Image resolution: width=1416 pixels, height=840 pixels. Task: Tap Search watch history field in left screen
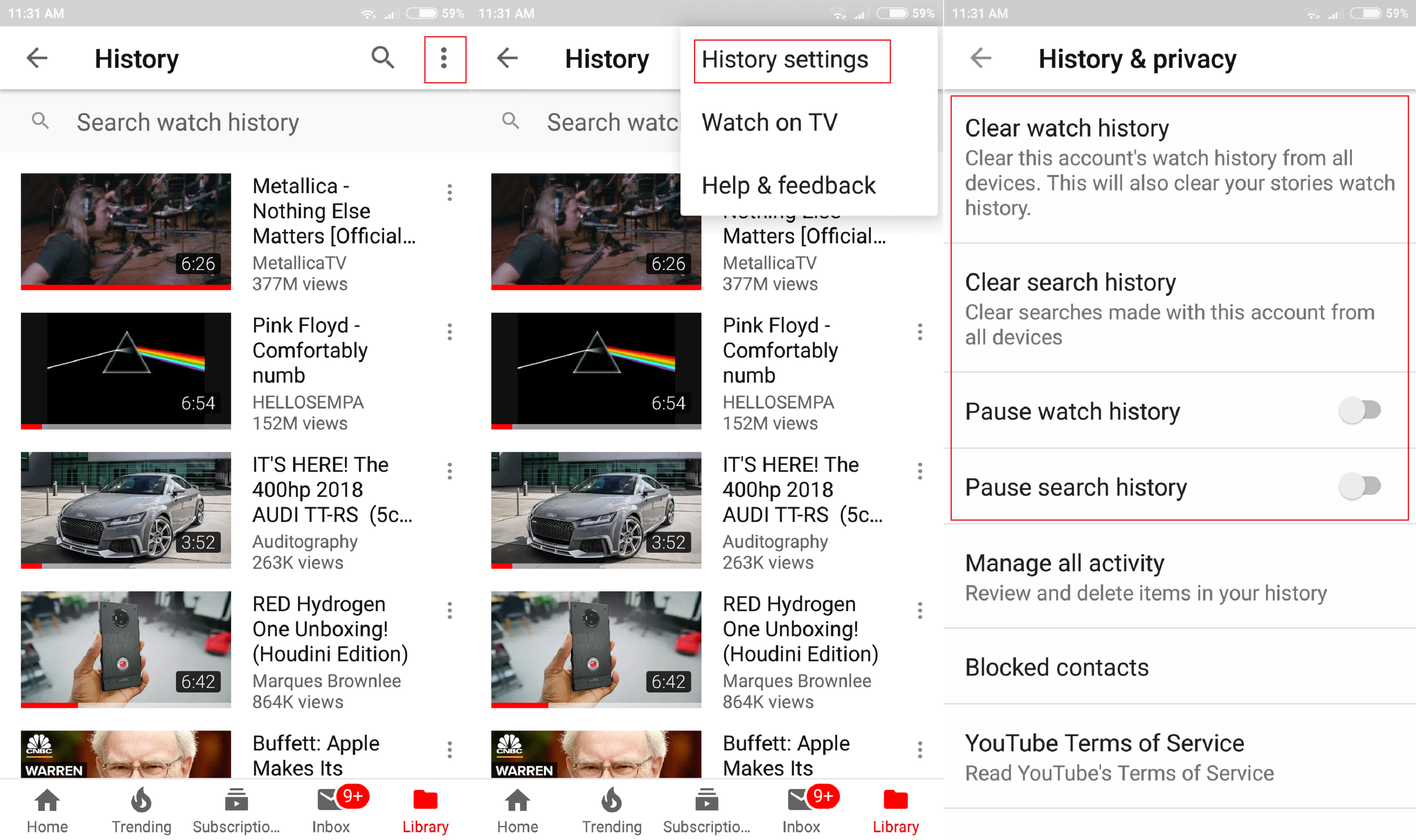[x=235, y=122]
